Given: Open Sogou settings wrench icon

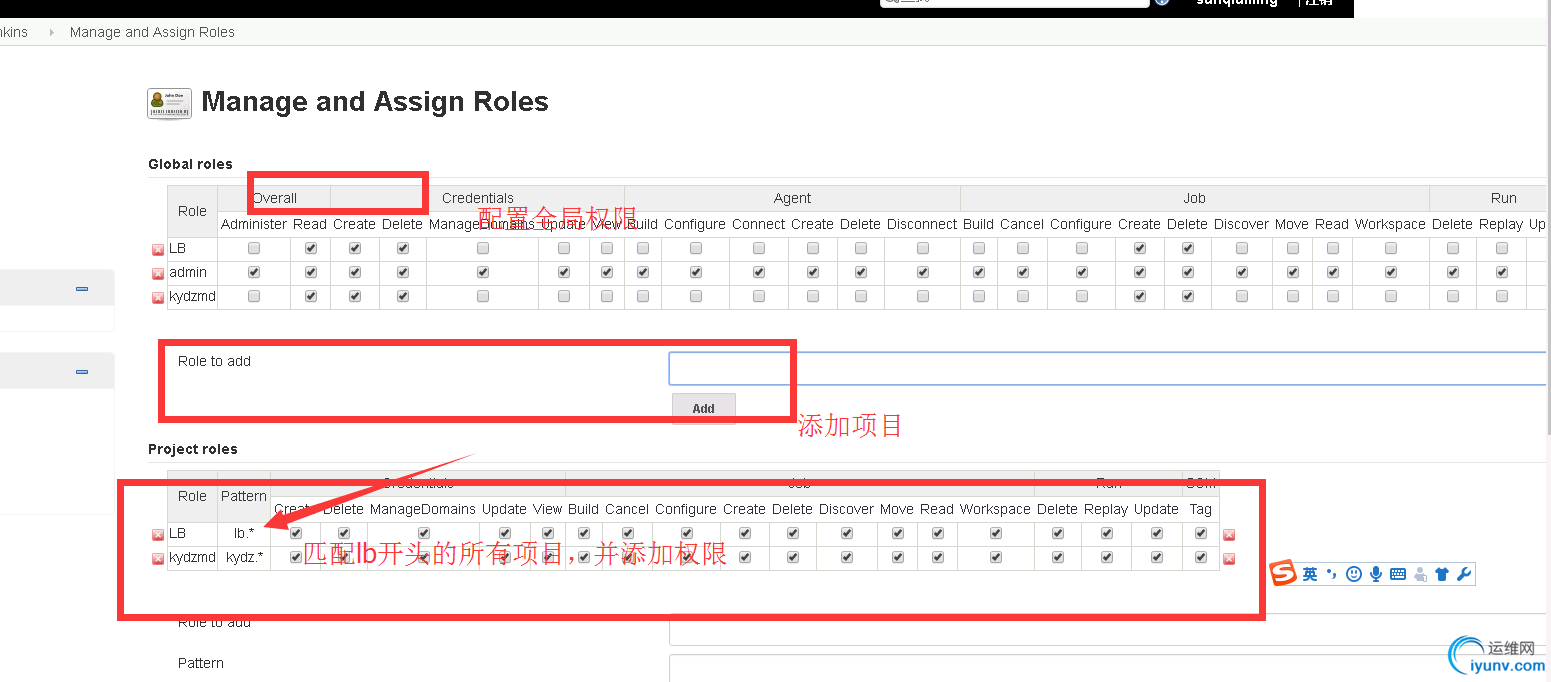Looking at the screenshot, I should (1464, 574).
